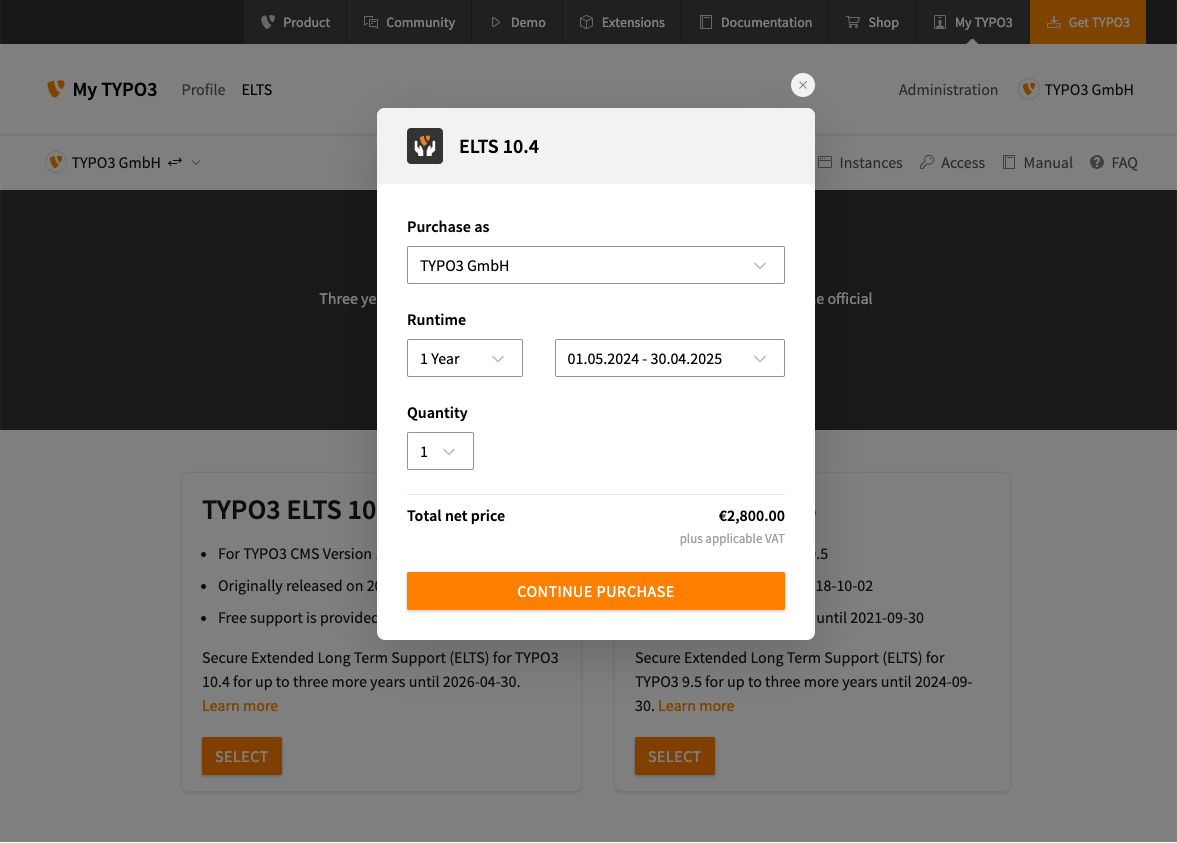Switch to the ELTS tab

[257, 89]
